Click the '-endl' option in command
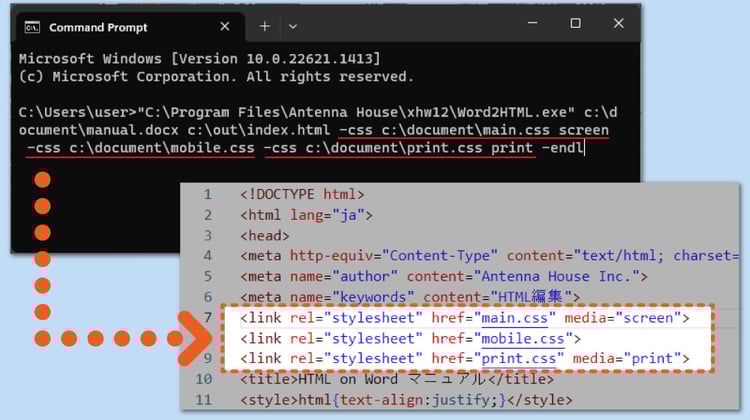Image resolution: width=750 pixels, height=420 pixels. coord(562,148)
